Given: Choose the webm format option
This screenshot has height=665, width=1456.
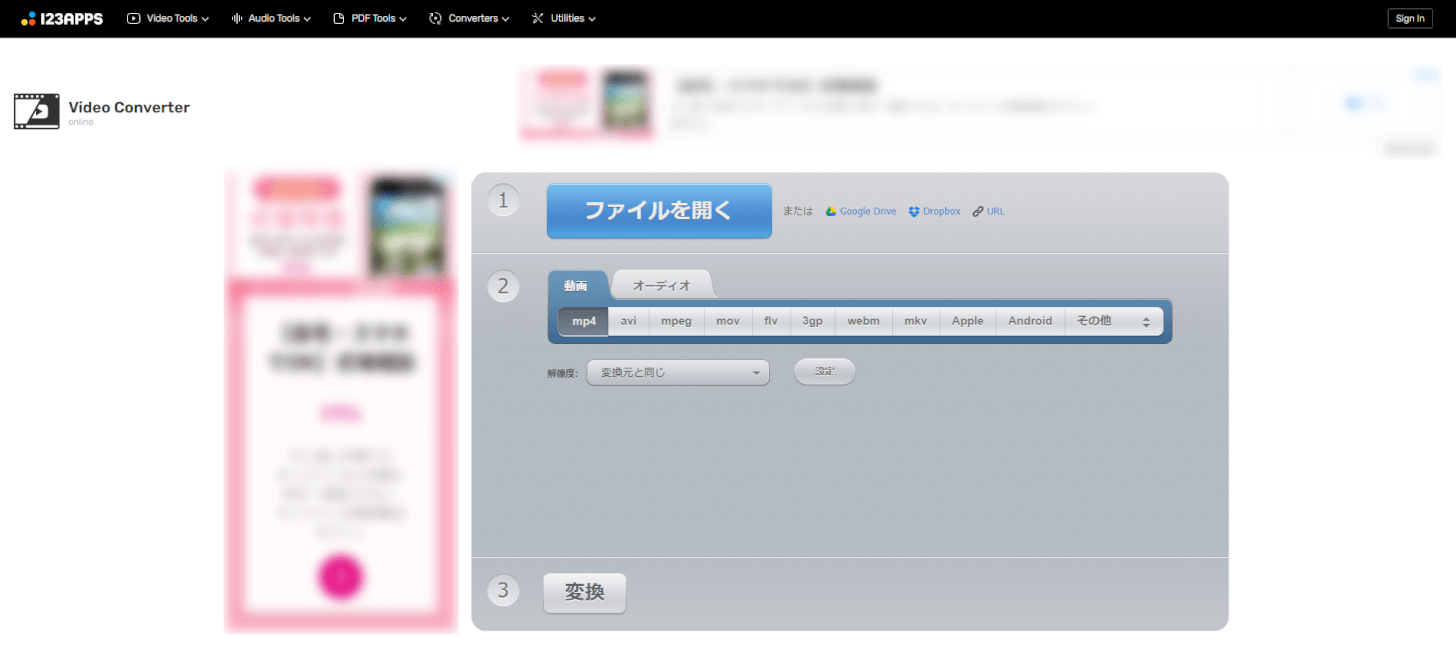Looking at the screenshot, I should tap(863, 321).
